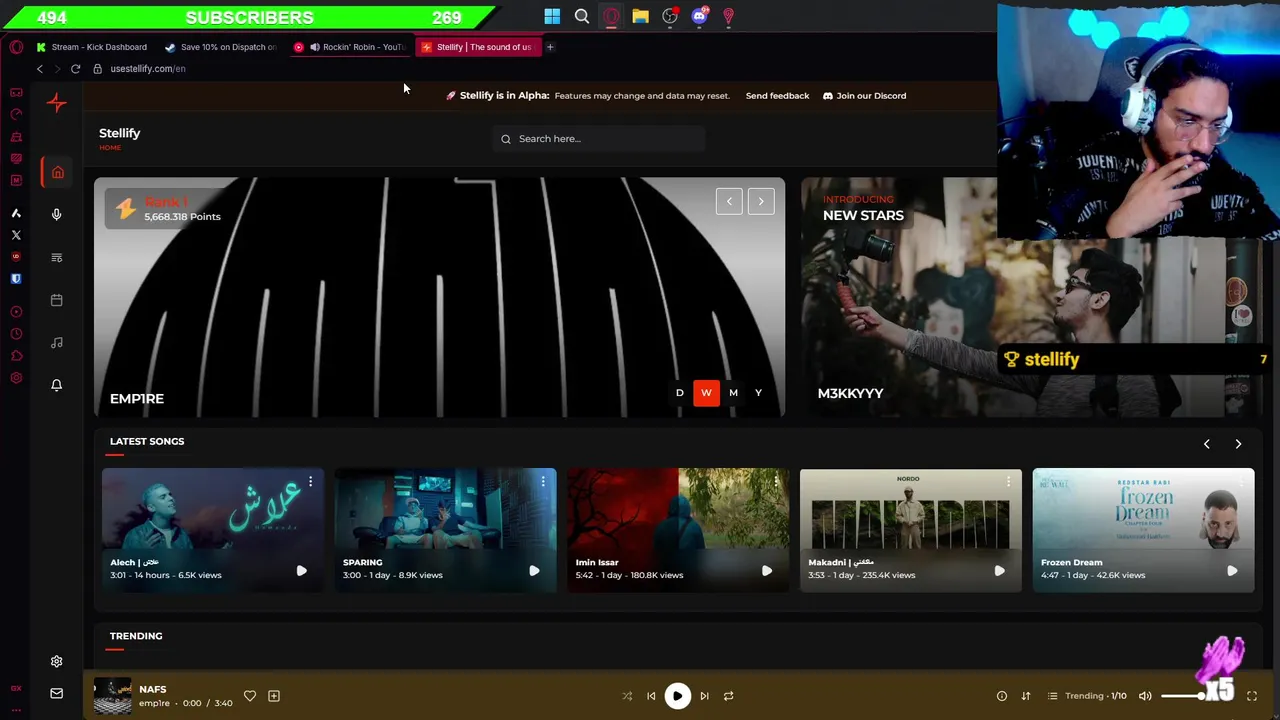Screen dimensions: 1280x720
Task: Open options menu on Alech card
Action: click(310, 482)
